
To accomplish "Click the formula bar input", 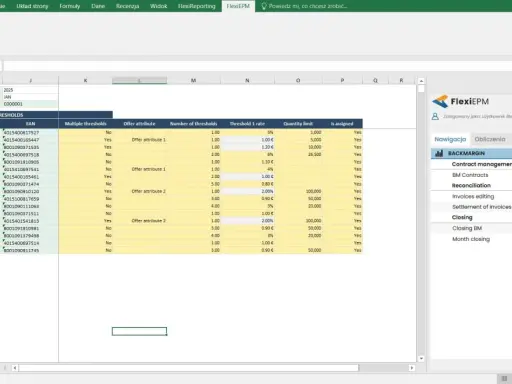I will tap(257, 66).
